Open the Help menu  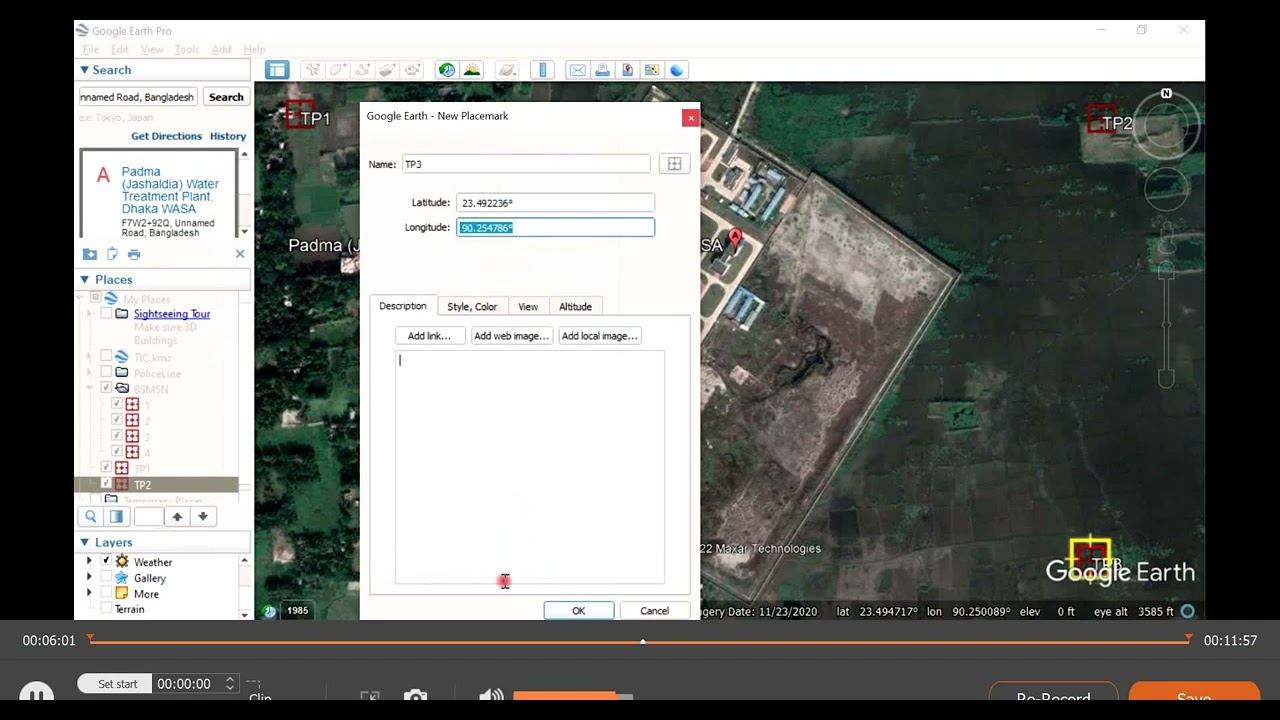click(x=255, y=49)
